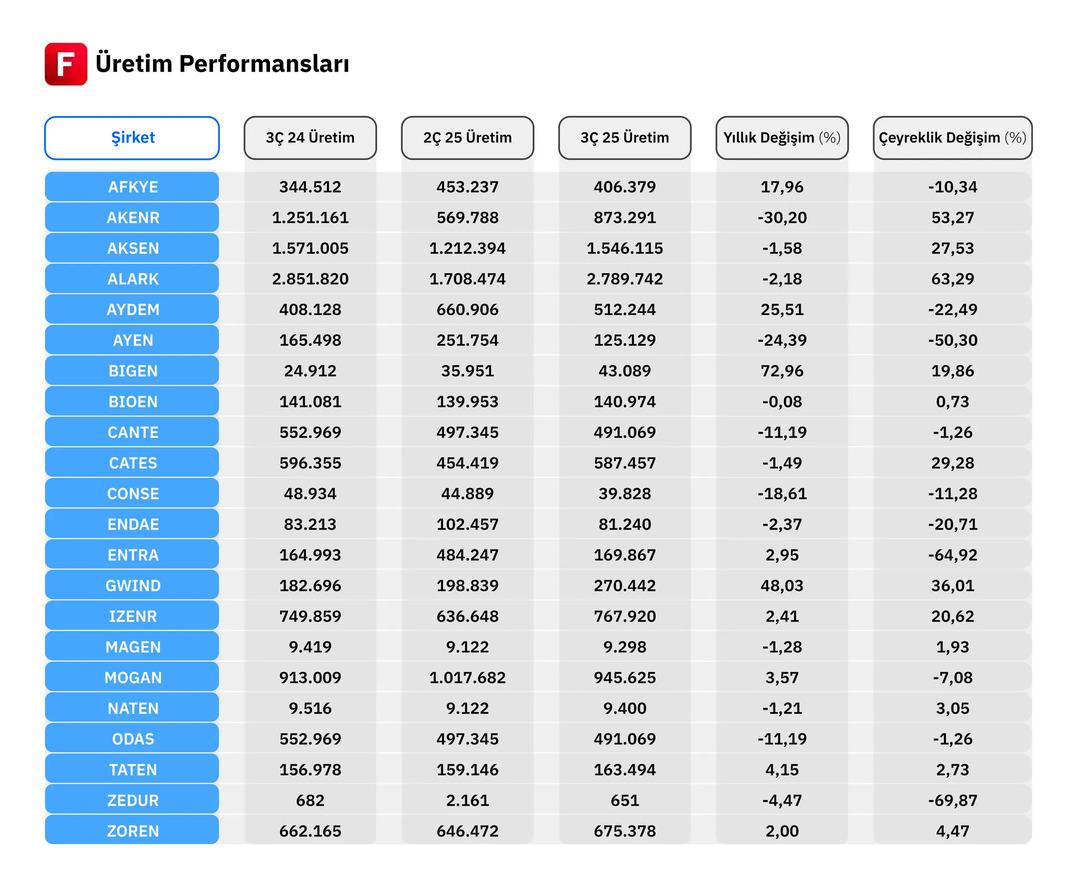This screenshot has height=880, width=1080.
Task: Click the 3Ç 24 Üretim header
Action: (310, 138)
